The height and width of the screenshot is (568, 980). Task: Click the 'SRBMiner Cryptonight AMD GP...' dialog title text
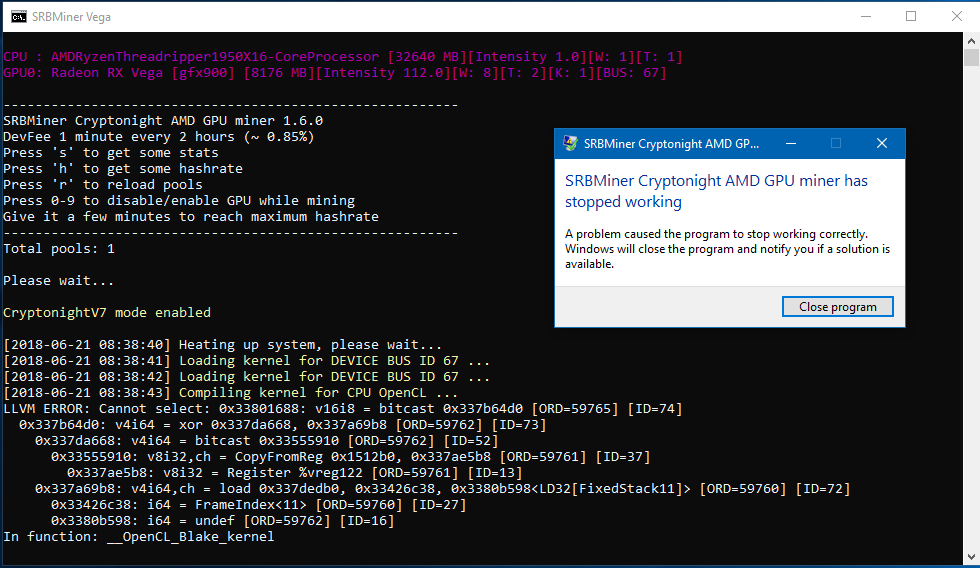pyautogui.click(x=671, y=144)
